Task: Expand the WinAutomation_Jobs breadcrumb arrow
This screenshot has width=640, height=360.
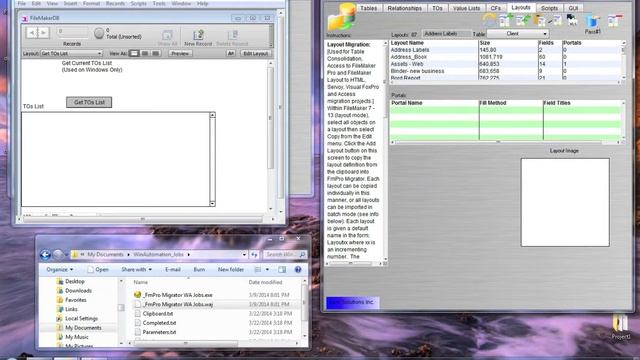Action: click(x=189, y=254)
